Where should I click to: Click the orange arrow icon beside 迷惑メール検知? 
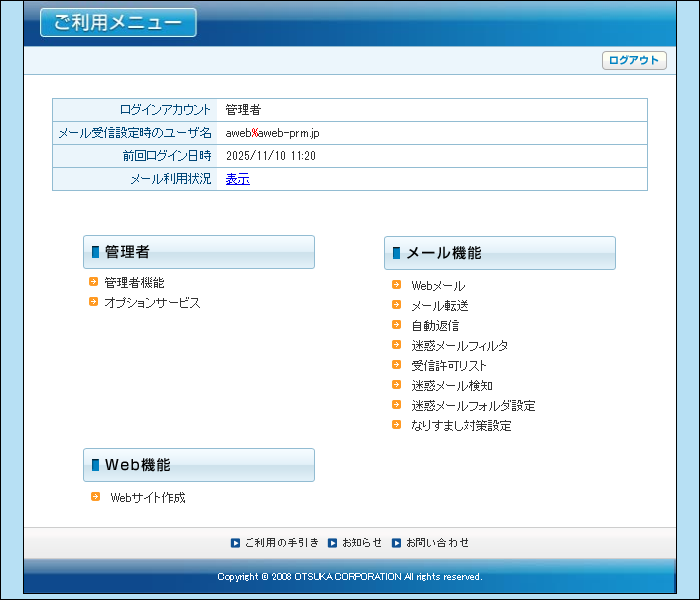[x=397, y=385]
